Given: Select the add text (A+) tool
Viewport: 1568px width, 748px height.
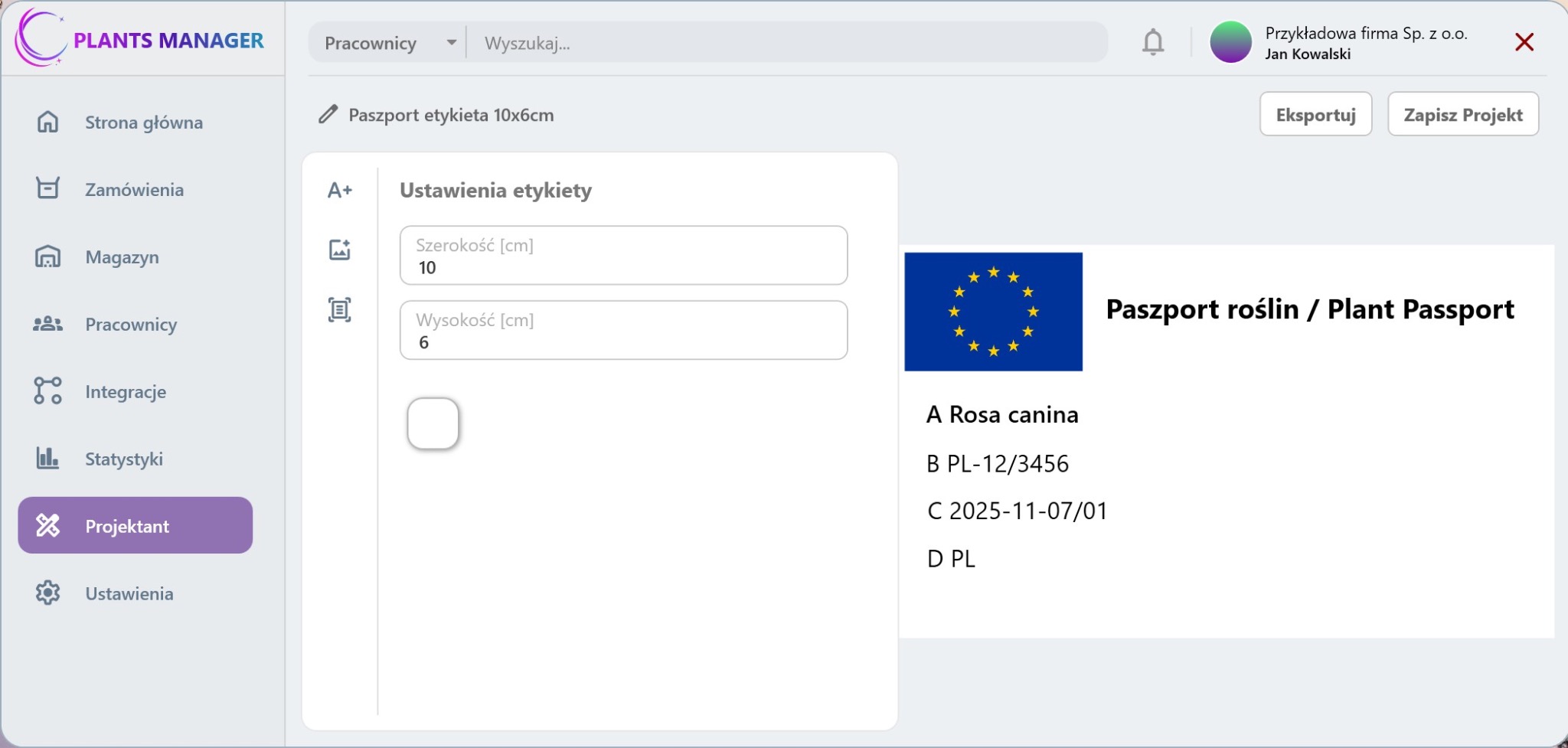Looking at the screenshot, I should tap(340, 190).
